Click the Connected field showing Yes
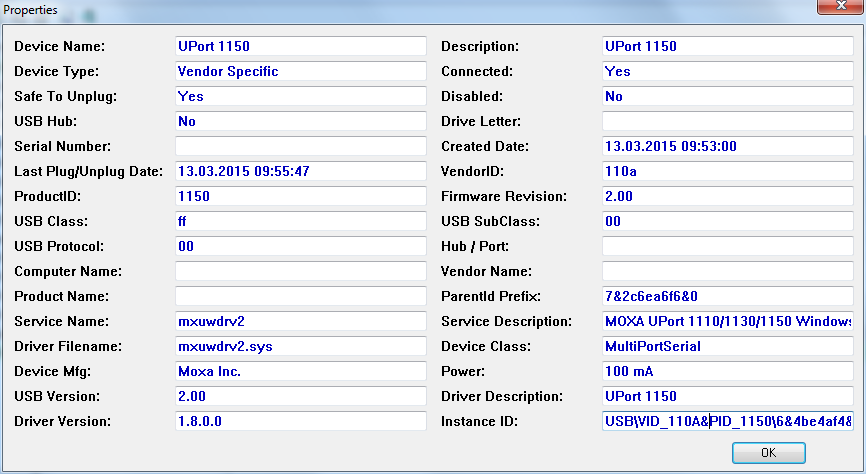 pos(727,71)
